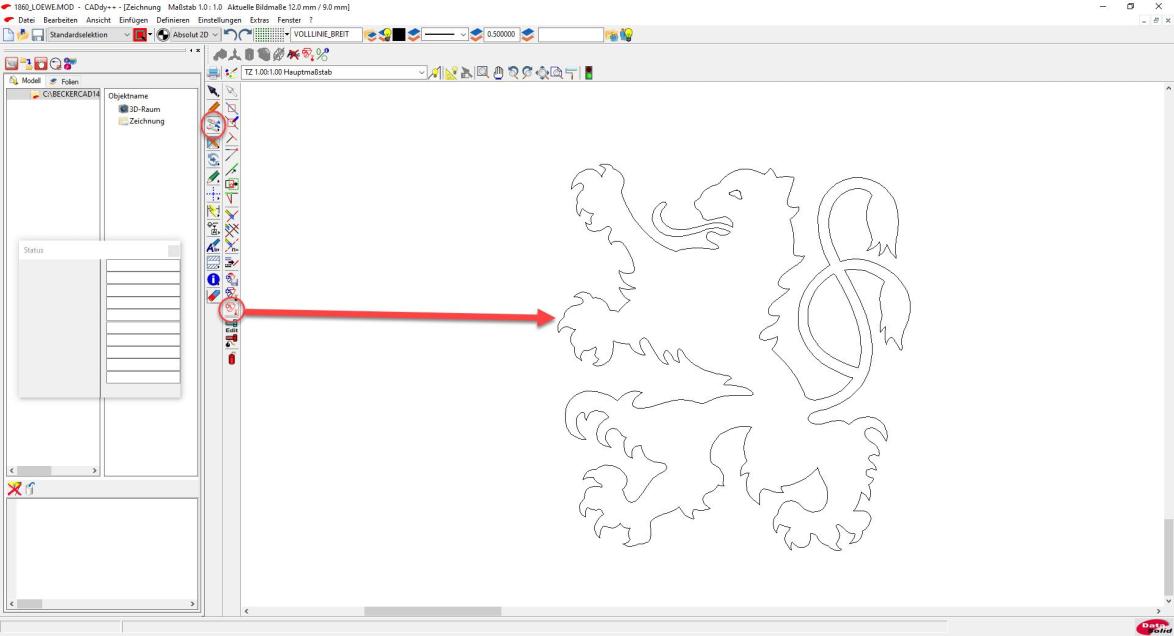Open the Extras menu
1174x636 pixels.
tap(259, 20)
